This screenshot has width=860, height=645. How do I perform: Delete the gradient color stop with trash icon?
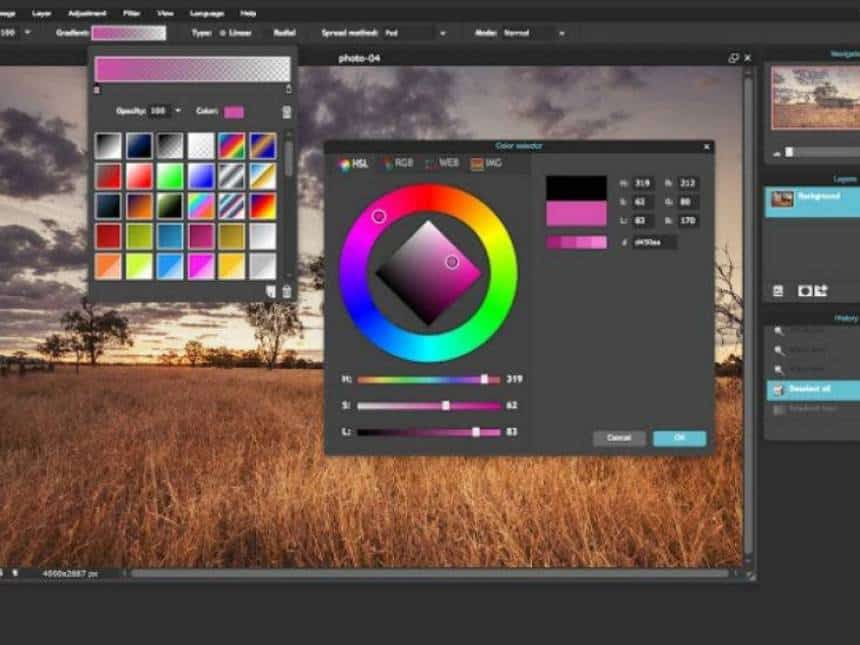click(287, 112)
